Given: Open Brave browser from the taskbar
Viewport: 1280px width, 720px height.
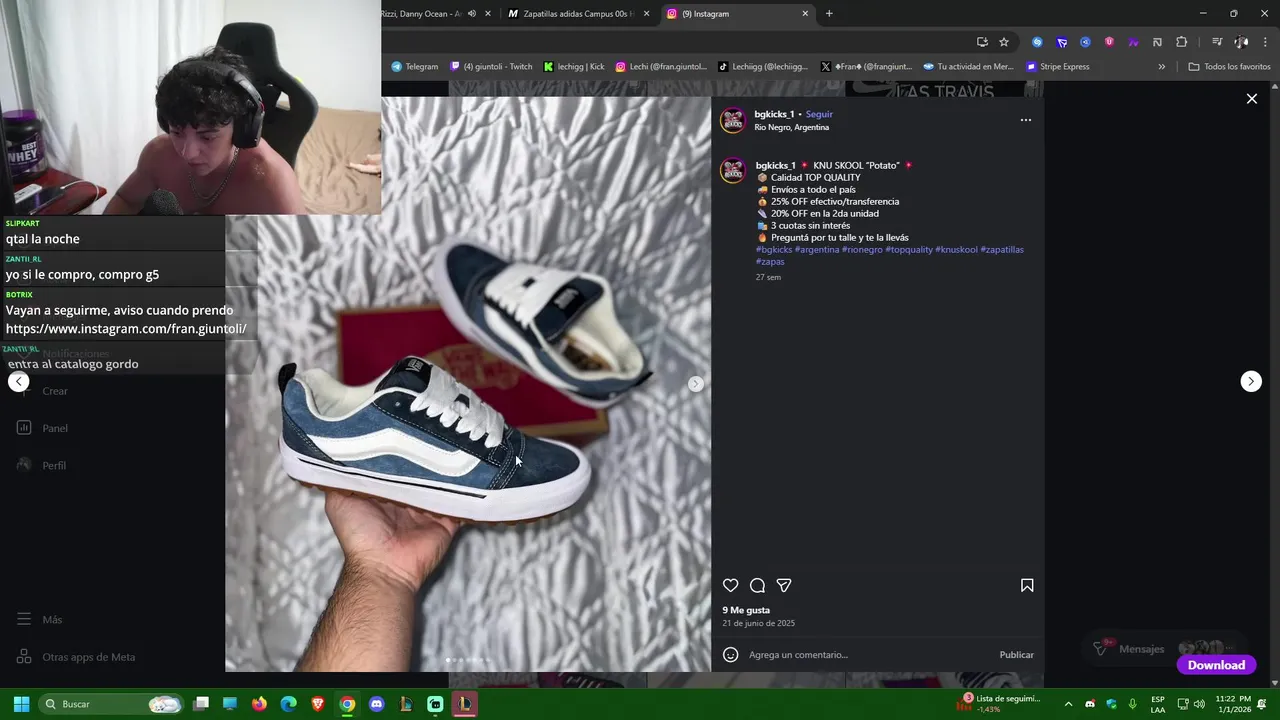Looking at the screenshot, I should tap(318, 704).
